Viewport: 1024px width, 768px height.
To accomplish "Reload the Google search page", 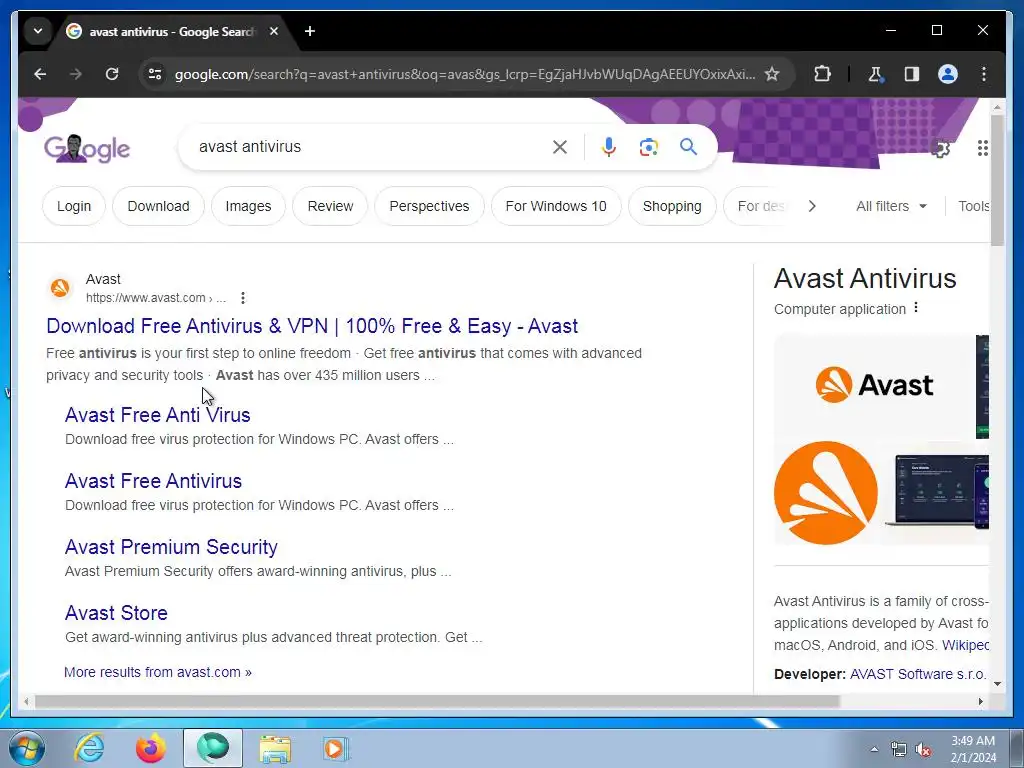I will point(112,74).
